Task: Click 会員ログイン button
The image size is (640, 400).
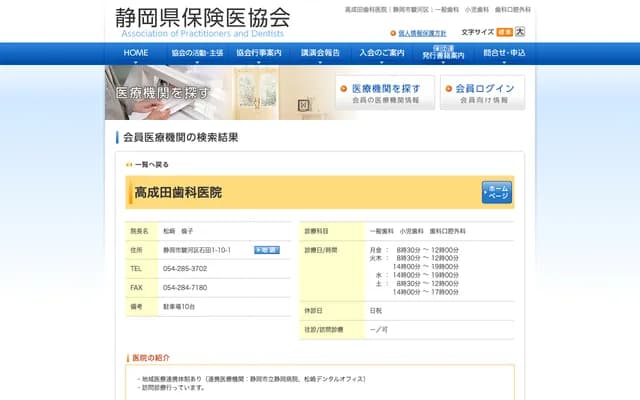Action: point(482,93)
